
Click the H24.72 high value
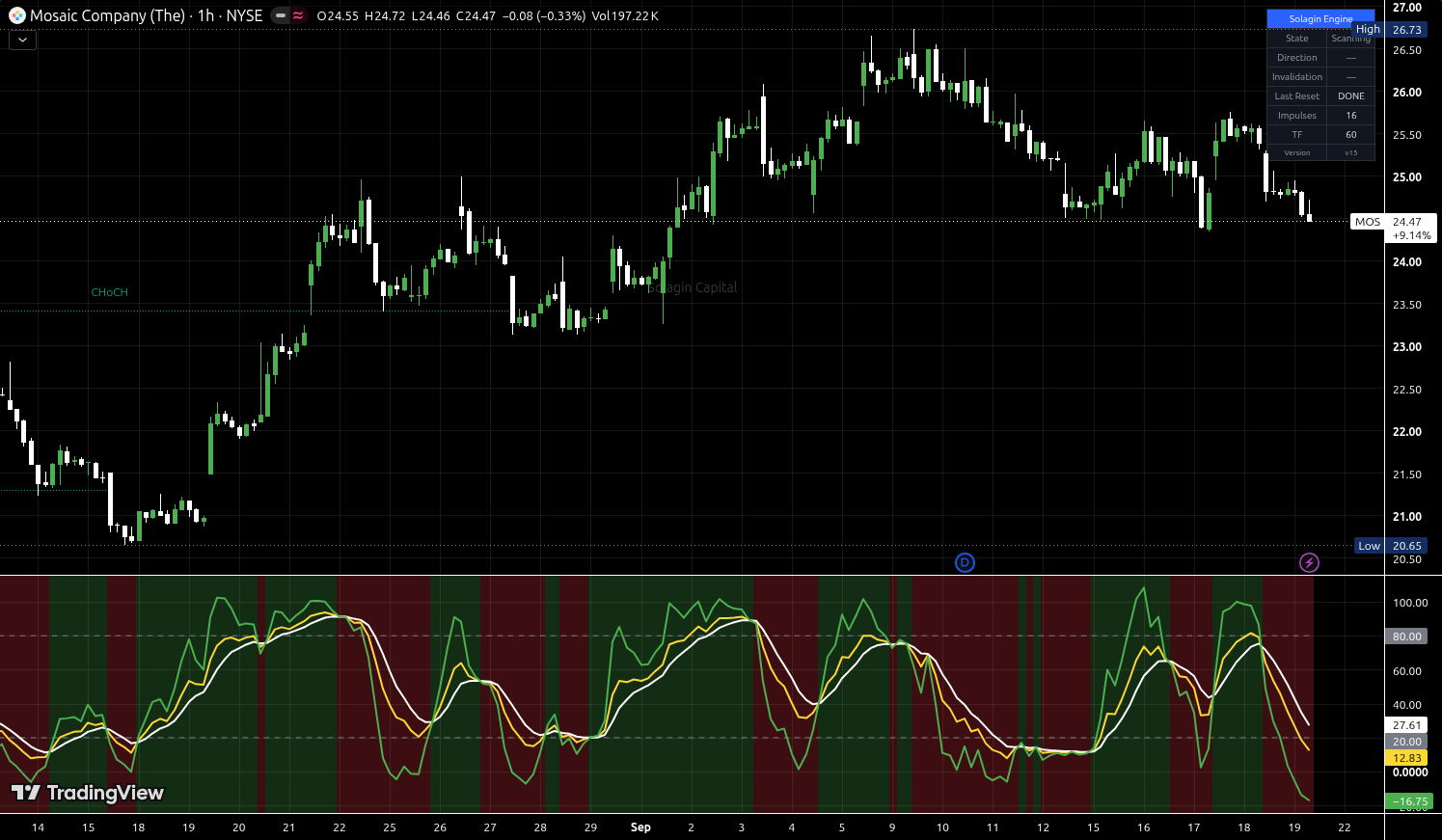click(x=385, y=15)
